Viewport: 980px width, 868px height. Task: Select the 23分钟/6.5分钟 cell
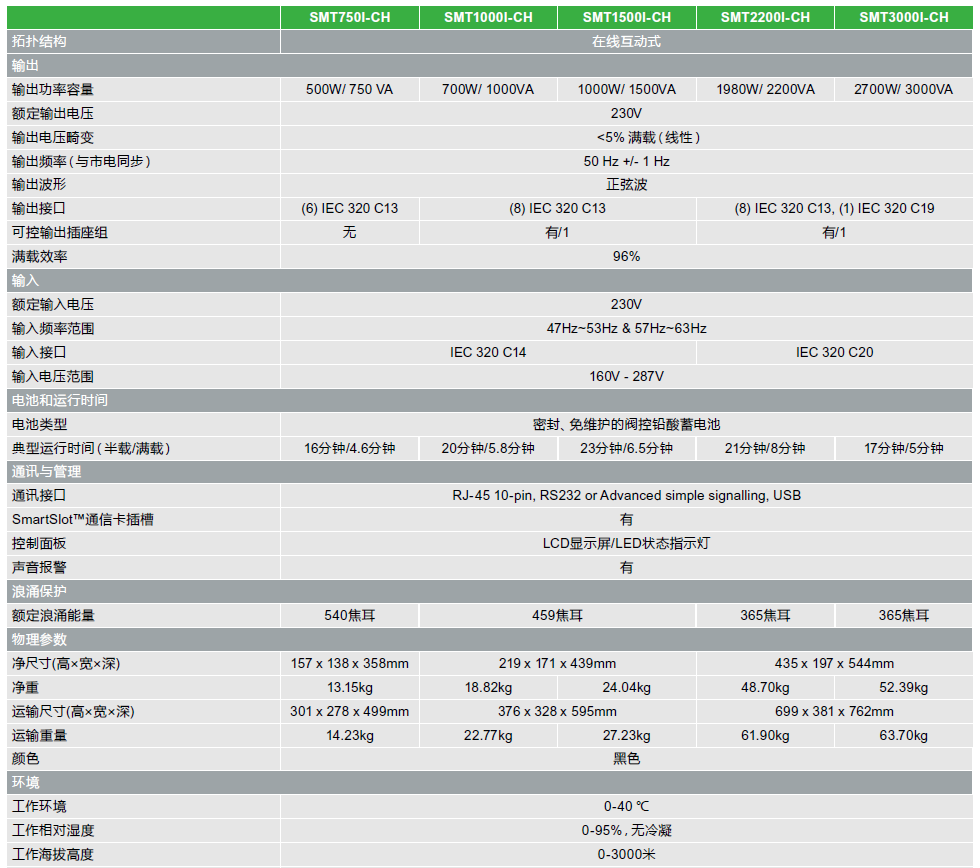tap(627, 448)
